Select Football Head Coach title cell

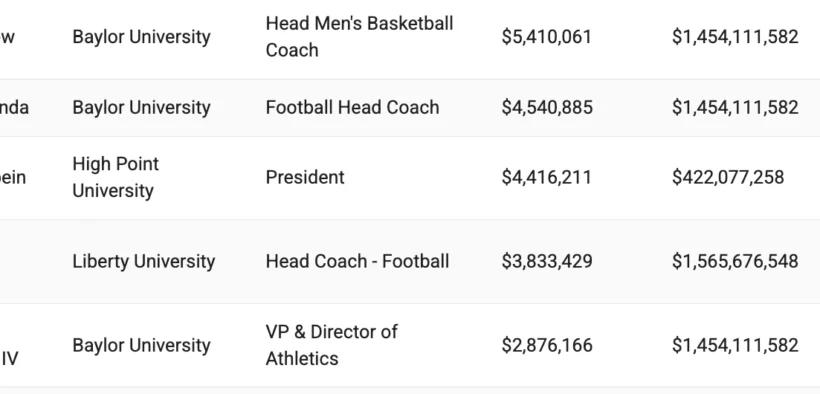pos(352,107)
